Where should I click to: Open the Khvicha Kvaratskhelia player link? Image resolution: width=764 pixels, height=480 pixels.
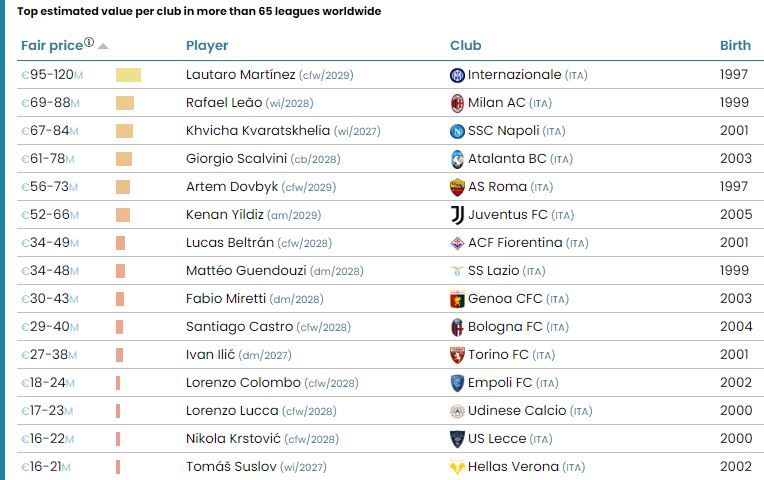click(258, 131)
